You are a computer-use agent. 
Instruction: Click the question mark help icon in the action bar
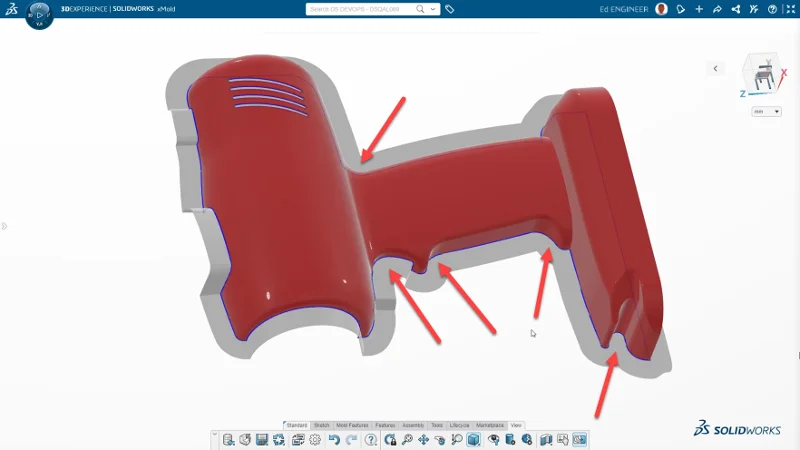(x=371, y=440)
